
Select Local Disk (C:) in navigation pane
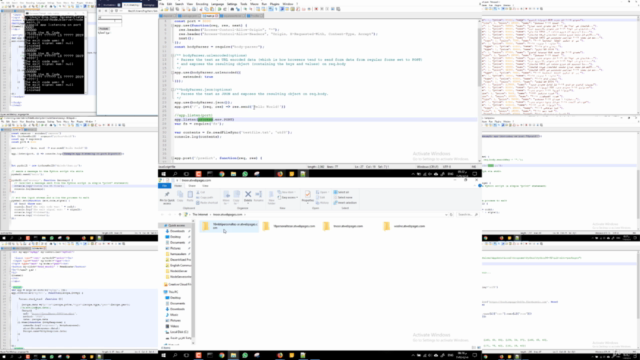(178, 332)
